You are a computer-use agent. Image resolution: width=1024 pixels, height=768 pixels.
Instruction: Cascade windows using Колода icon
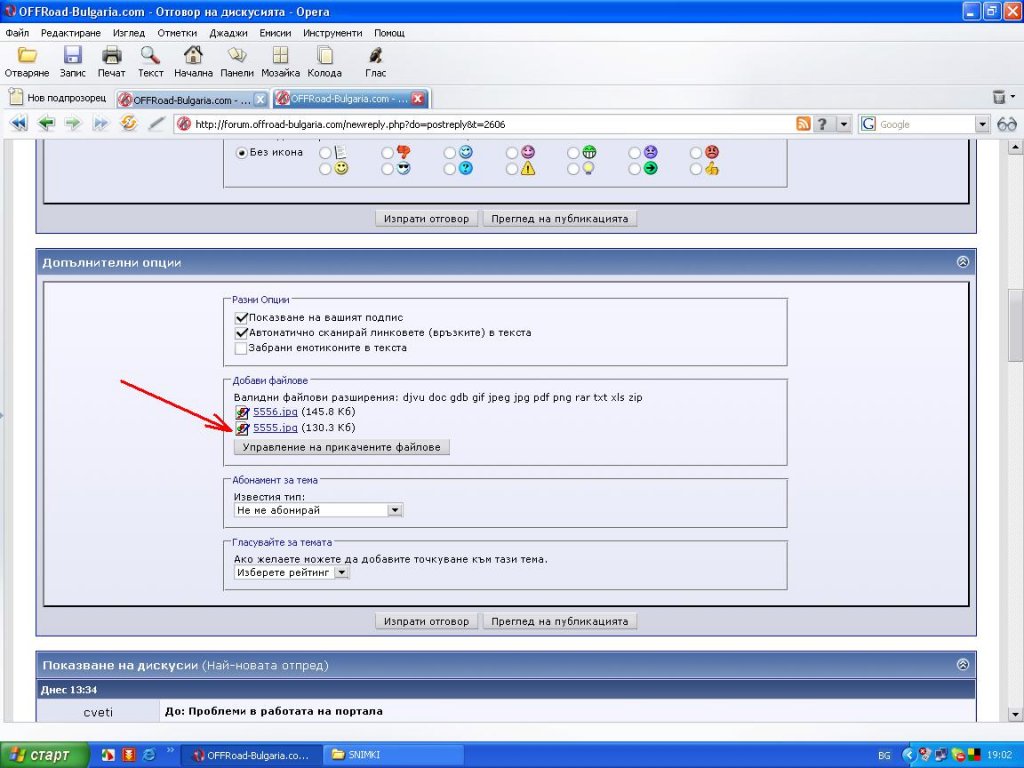click(325, 62)
